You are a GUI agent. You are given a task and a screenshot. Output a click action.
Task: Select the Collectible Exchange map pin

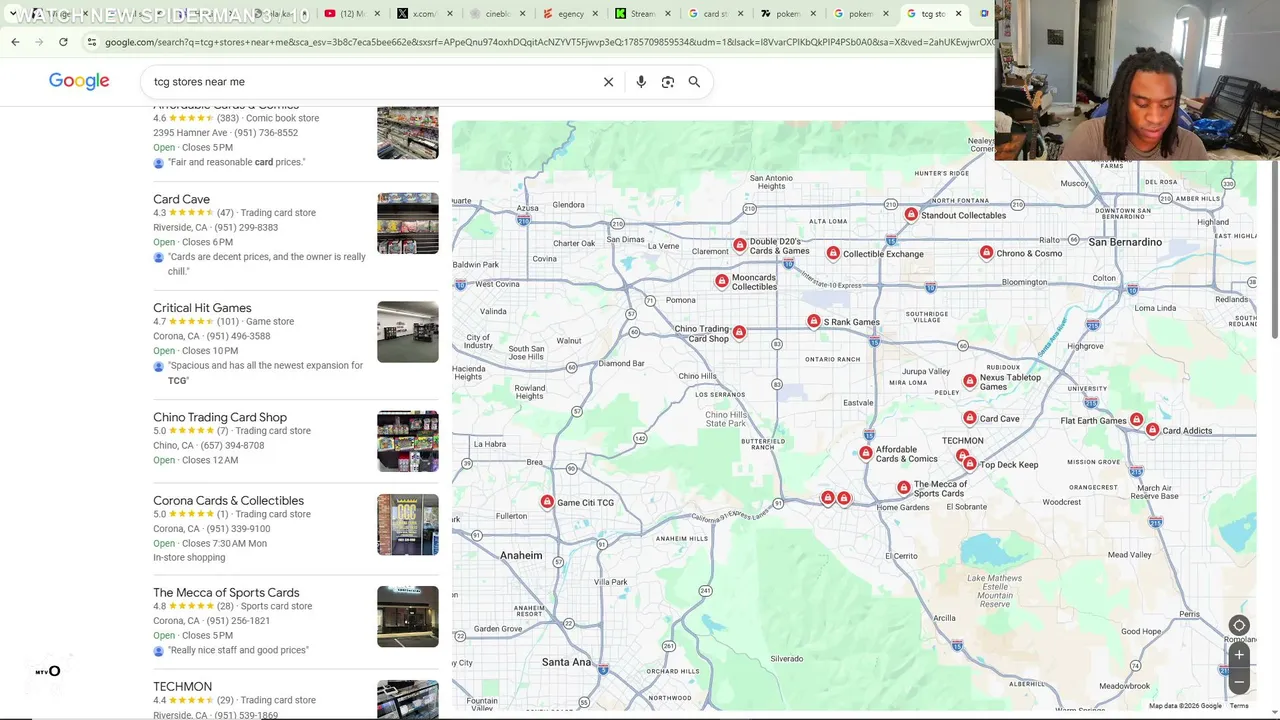pyautogui.click(x=833, y=253)
